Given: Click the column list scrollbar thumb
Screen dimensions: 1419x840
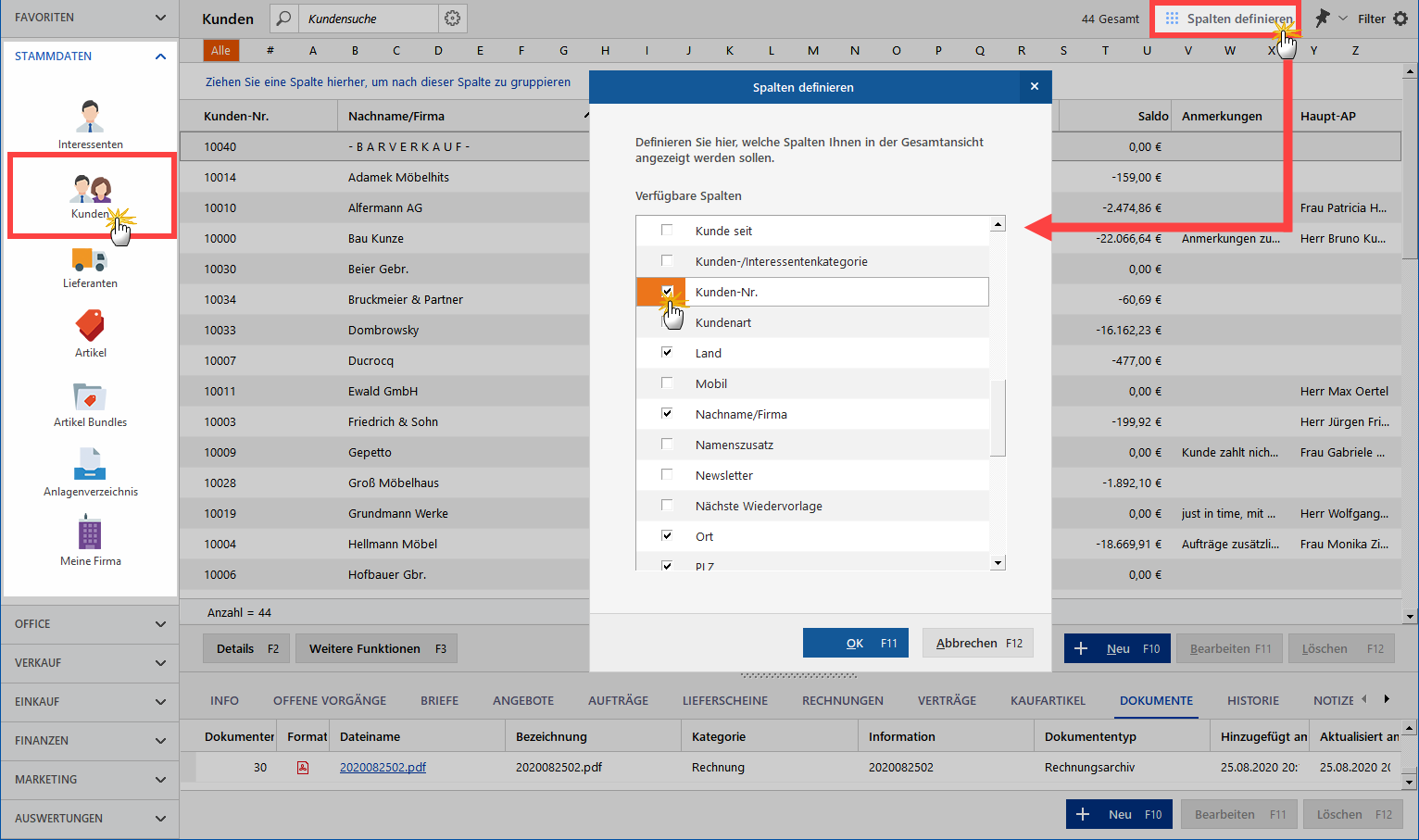Looking at the screenshot, I should point(998,417).
